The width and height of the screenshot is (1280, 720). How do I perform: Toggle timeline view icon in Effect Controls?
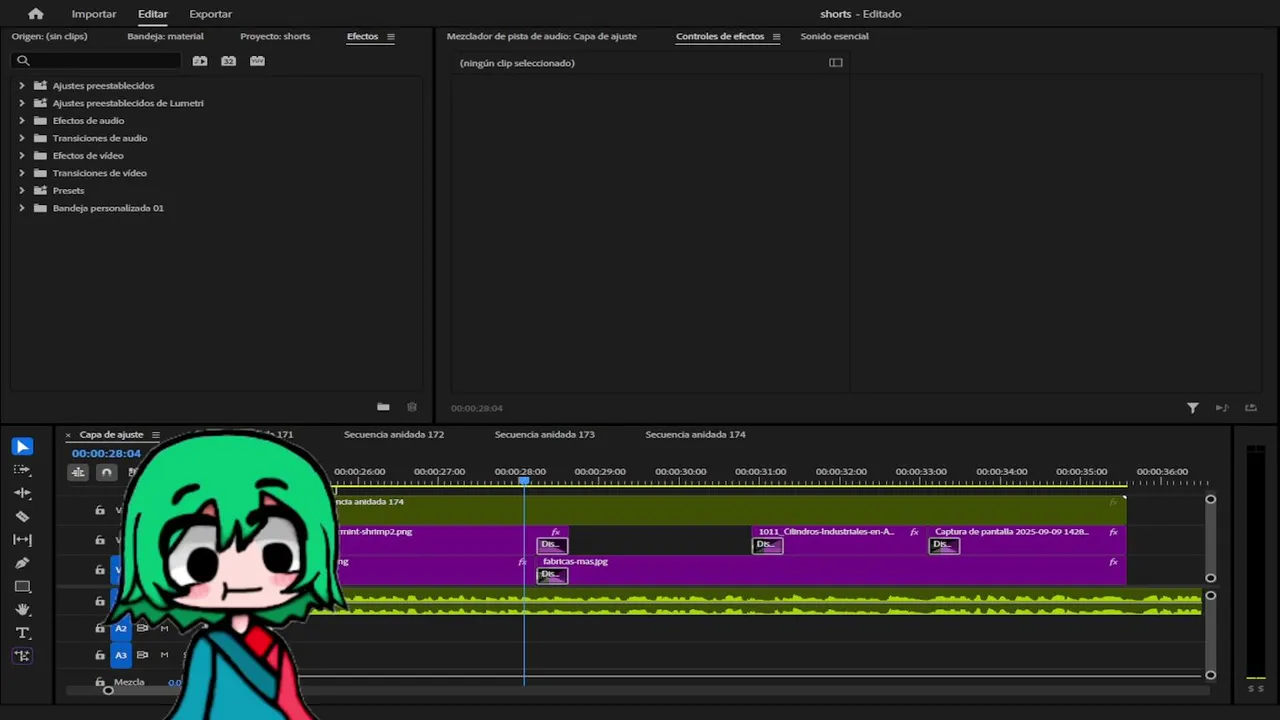tap(836, 62)
